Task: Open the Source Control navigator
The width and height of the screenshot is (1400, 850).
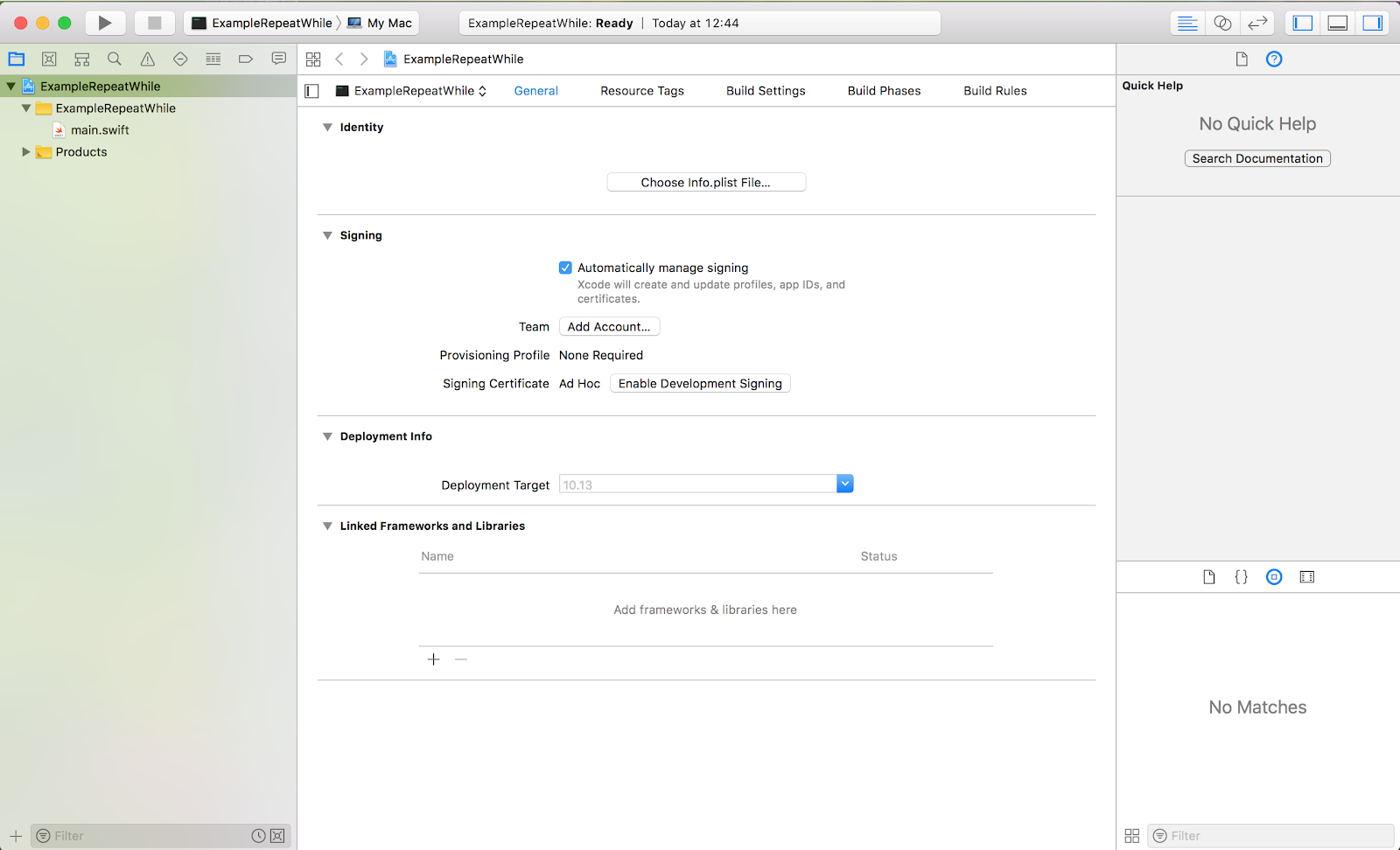Action: pos(49,59)
